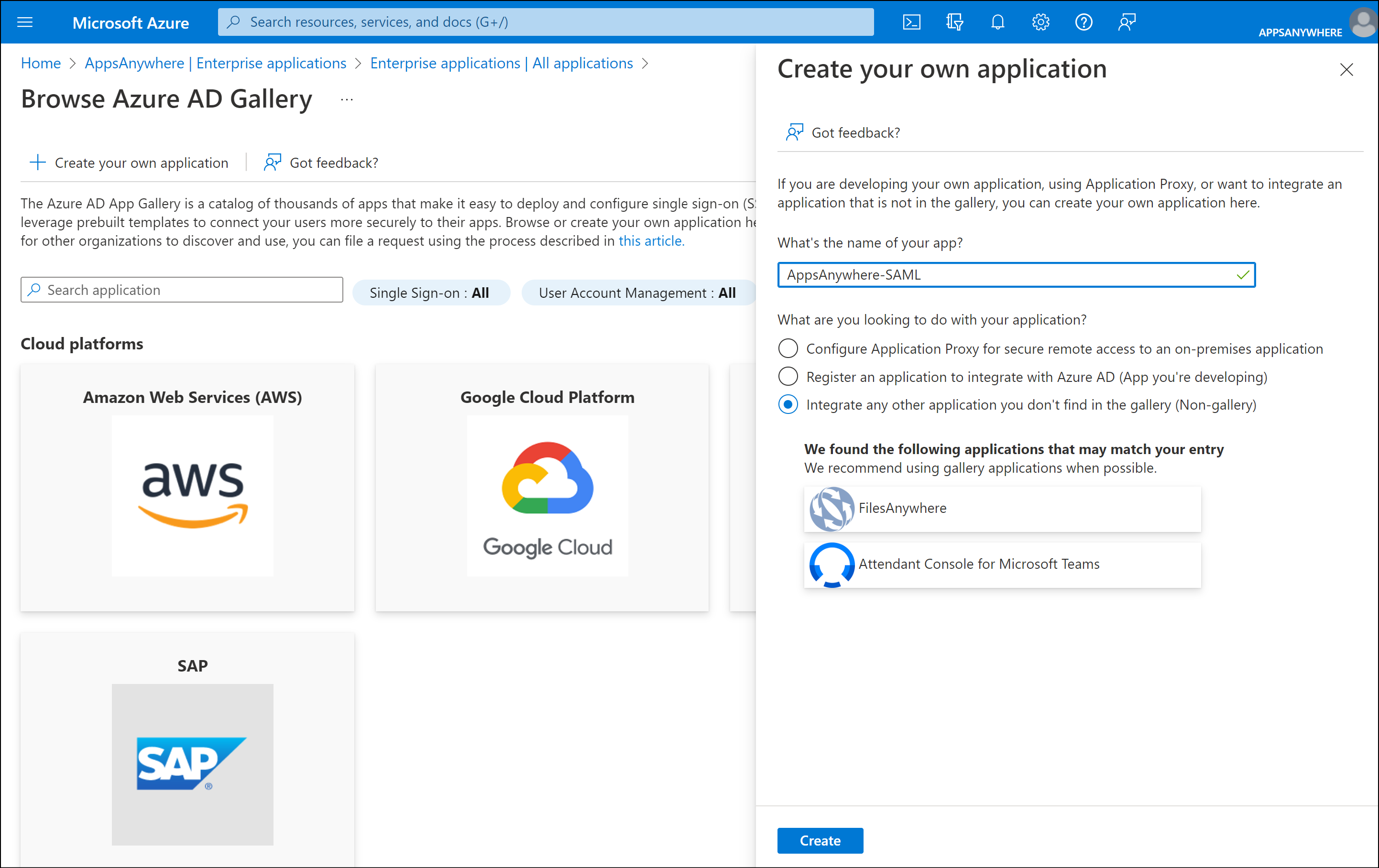Click the AppsAnywhere account avatar
Viewport: 1379px width, 868px height.
pyautogui.click(x=1363, y=23)
